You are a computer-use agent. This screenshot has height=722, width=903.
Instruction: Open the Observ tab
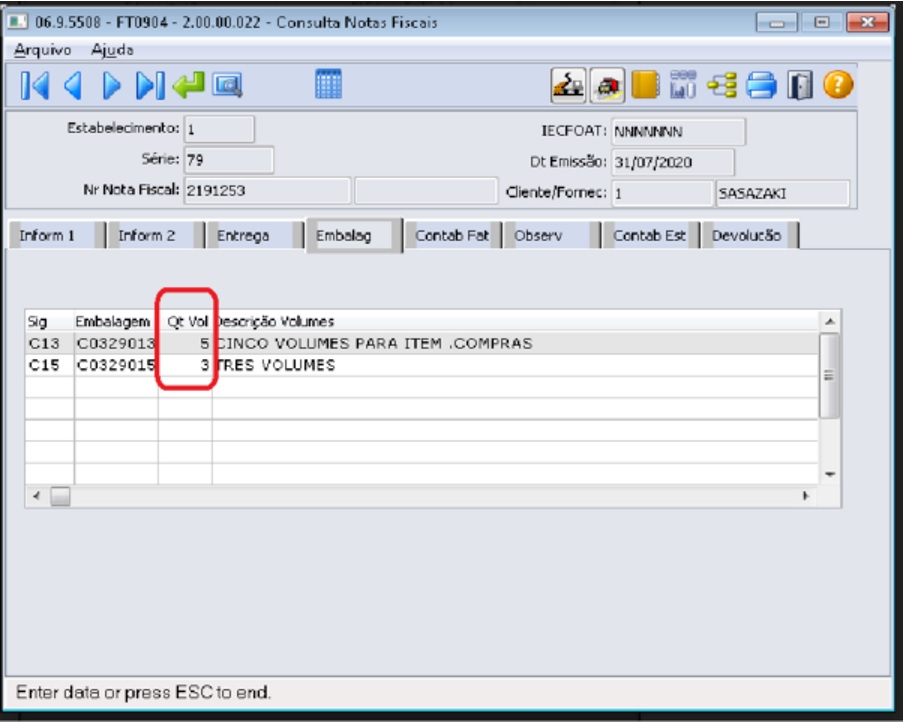[x=552, y=235]
